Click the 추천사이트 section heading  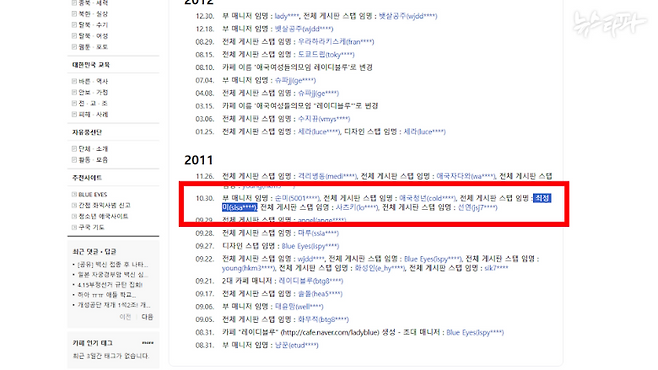pos(87,178)
